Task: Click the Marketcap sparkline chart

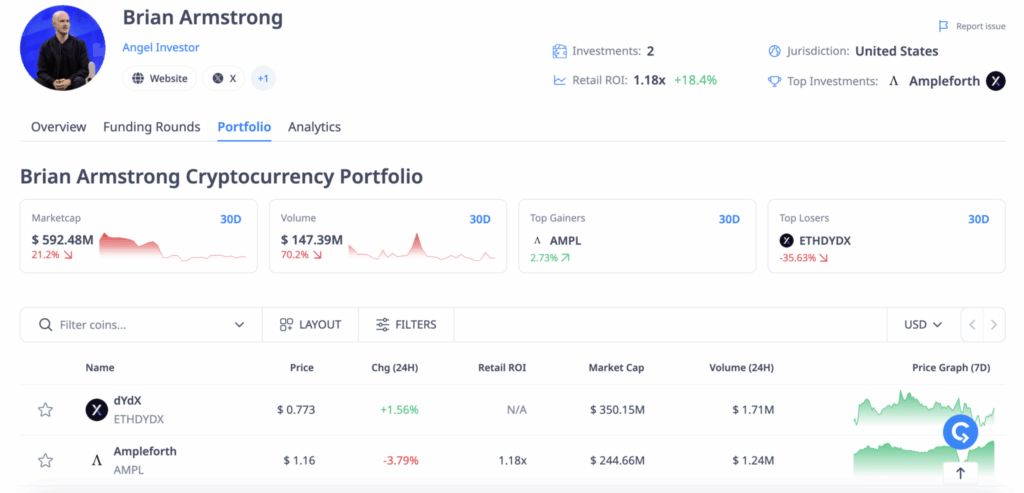Action: [173, 247]
